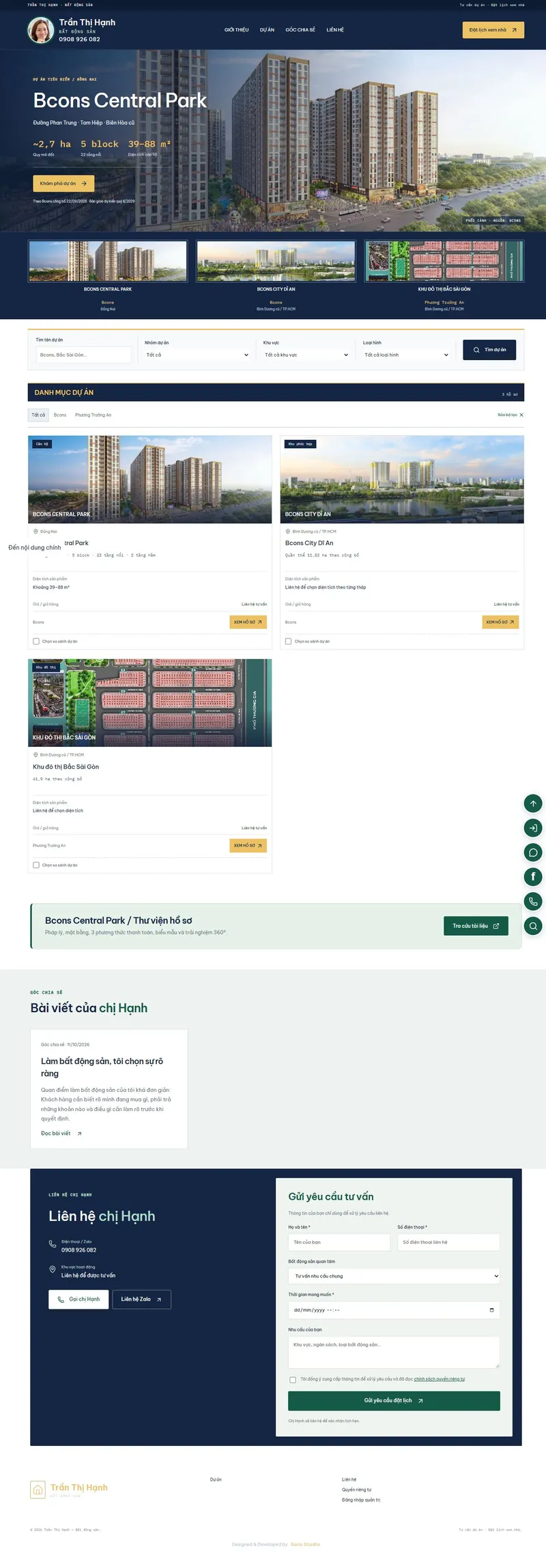Select the 'Tất cả' filter tab

click(38, 415)
